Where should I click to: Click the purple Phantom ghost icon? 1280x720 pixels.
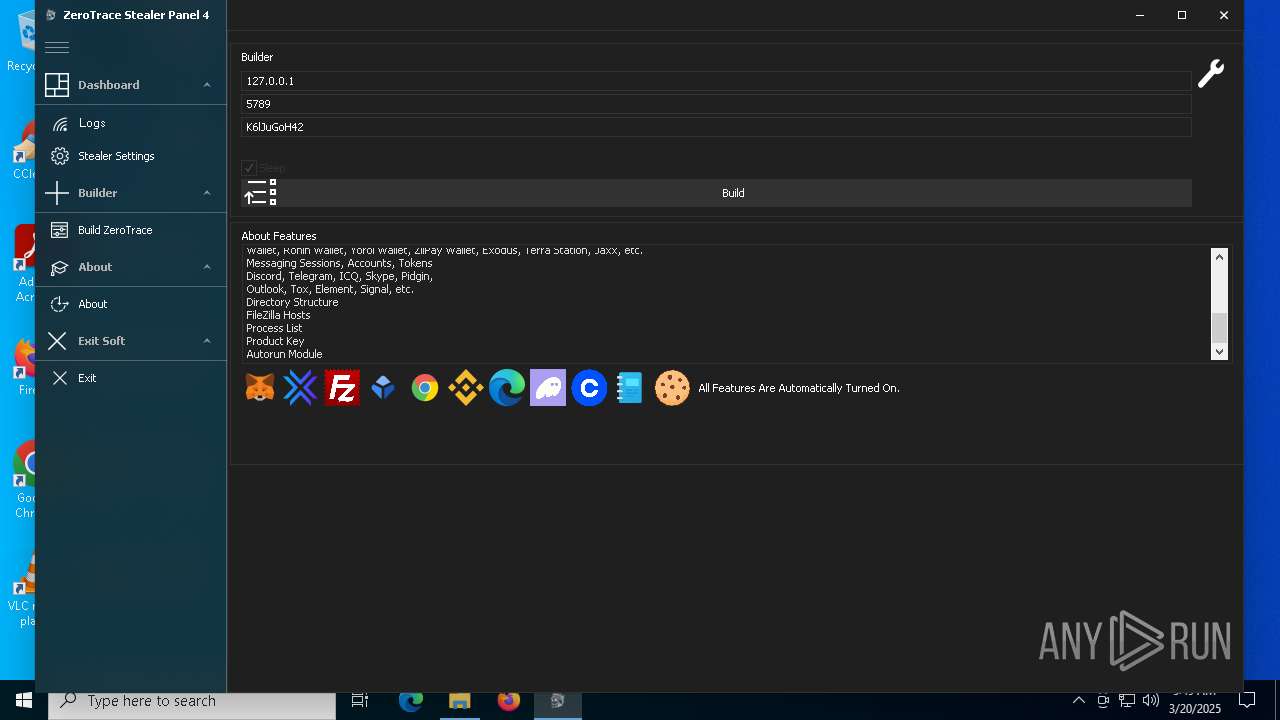[548, 388]
